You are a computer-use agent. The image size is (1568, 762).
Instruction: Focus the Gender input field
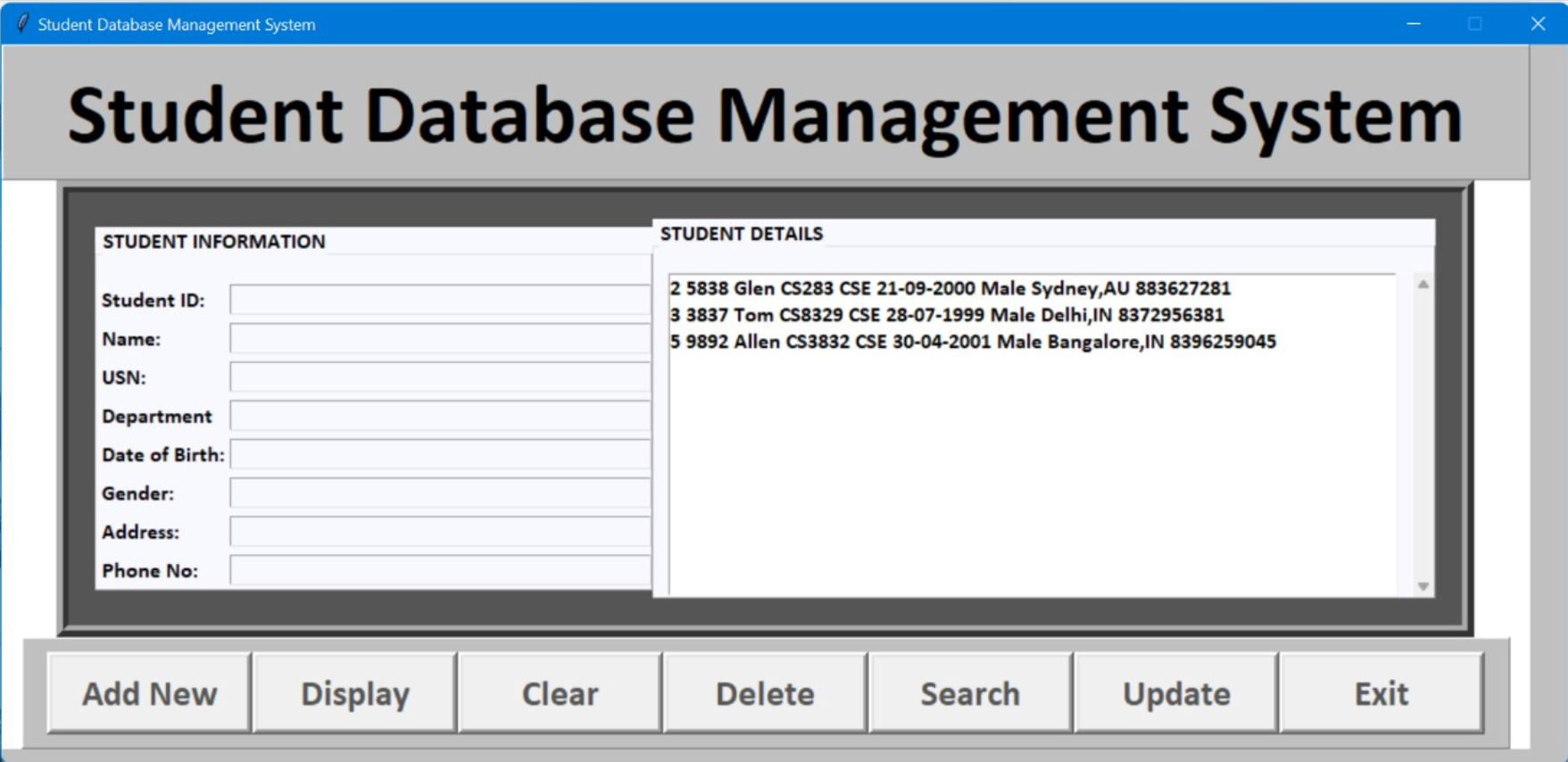pos(441,493)
